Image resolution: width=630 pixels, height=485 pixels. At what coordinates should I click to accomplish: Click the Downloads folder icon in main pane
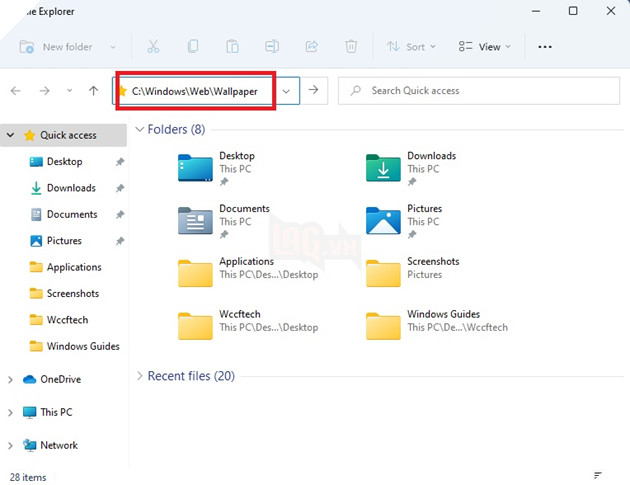point(383,168)
